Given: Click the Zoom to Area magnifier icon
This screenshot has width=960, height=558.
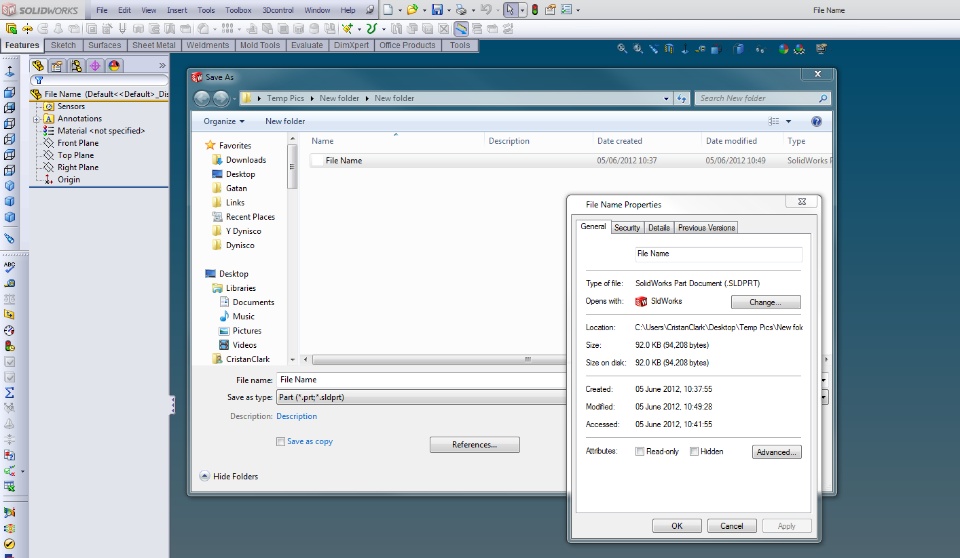Looking at the screenshot, I should [638, 48].
